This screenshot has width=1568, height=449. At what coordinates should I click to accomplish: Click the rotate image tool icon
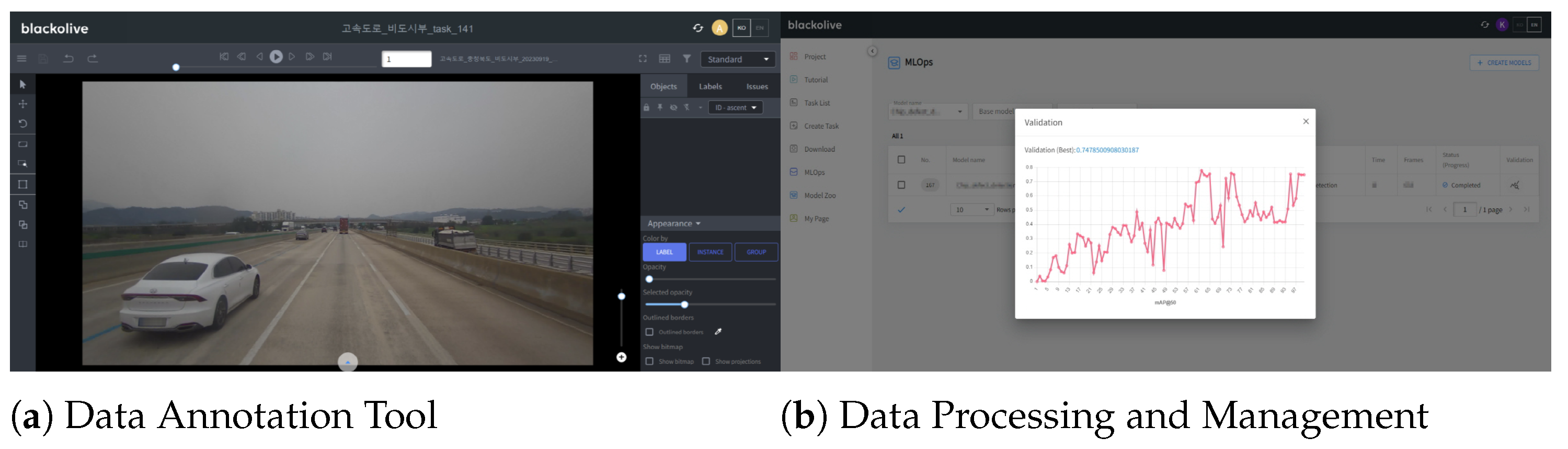(x=22, y=124)
